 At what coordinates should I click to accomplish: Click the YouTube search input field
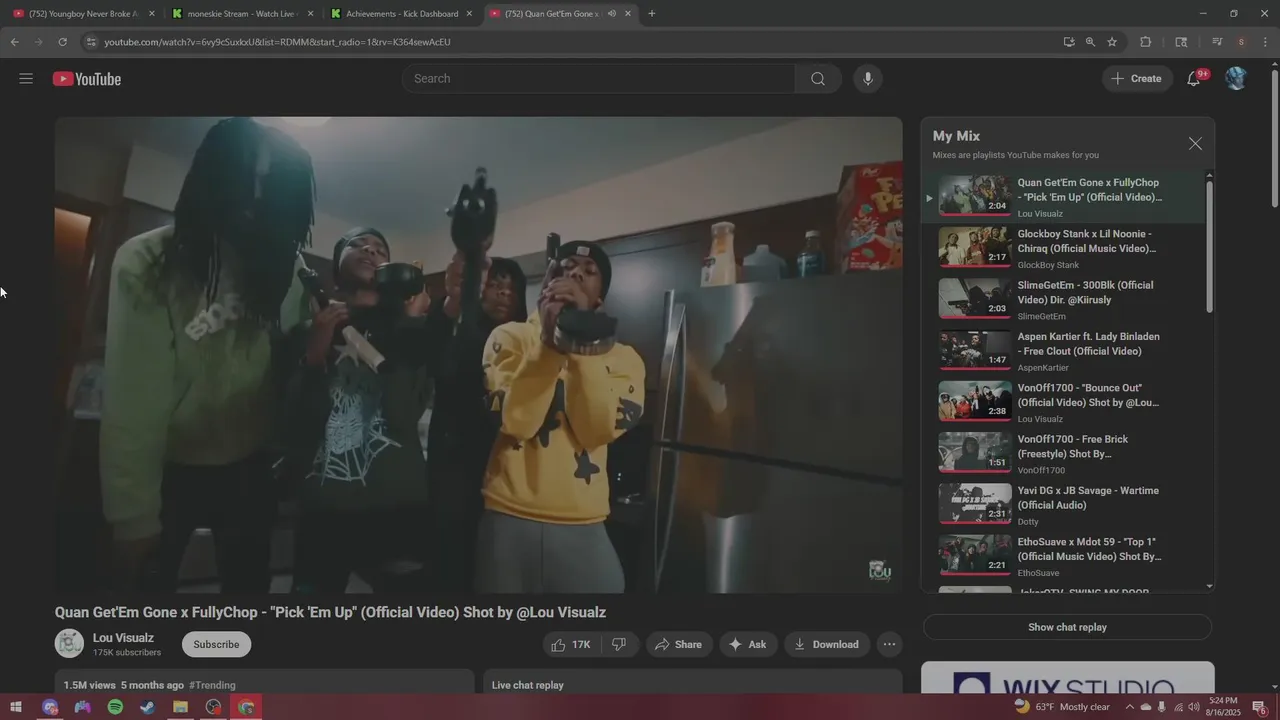599,79
